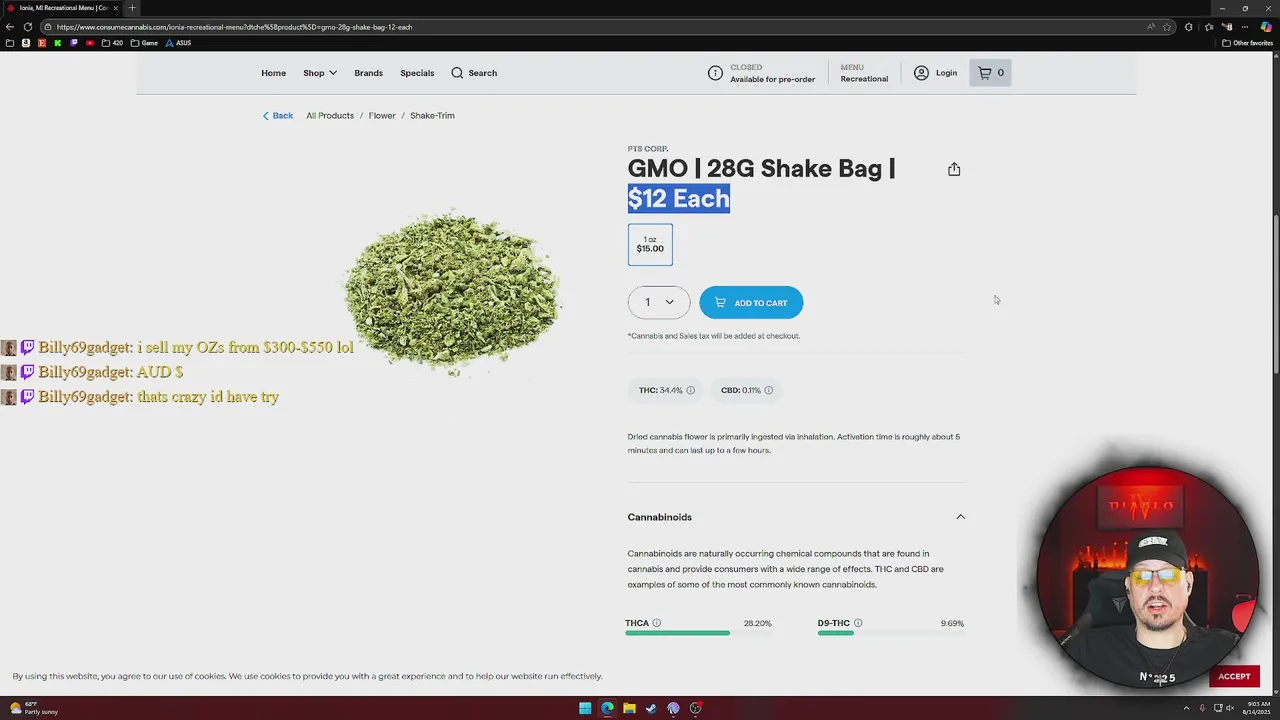
Task: Select the 1 oz $15.00 weight option
Action: 650,245
